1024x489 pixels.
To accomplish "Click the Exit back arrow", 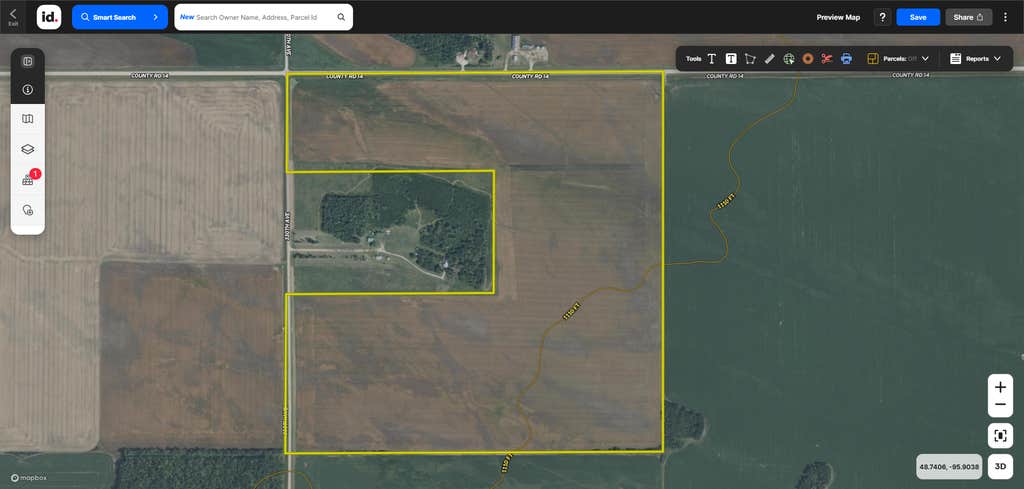I will click(x=13, y=16).
